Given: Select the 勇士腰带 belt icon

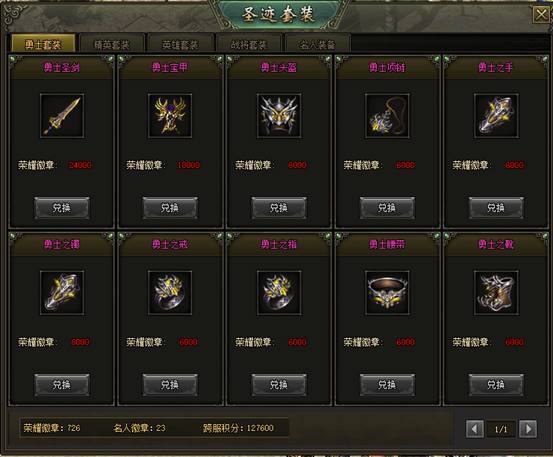Looking at the screenshot, I should point(387,293).
